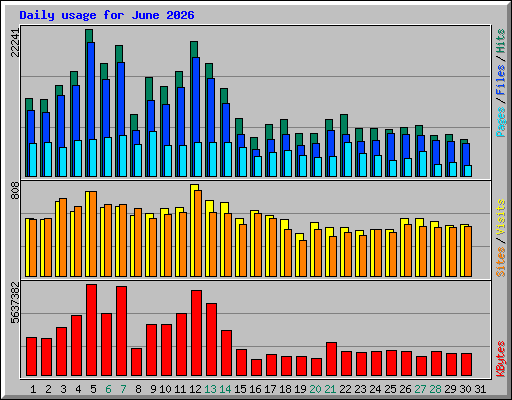
Task: Click the orange Sites bar for day 5
Action: point(93,234)
